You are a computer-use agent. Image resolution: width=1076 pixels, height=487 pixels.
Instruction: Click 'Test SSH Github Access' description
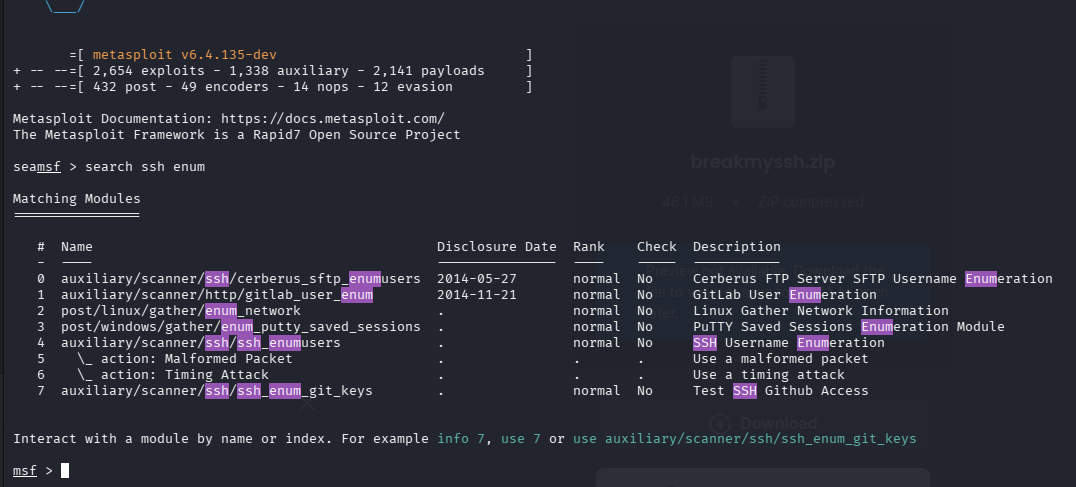780,390
